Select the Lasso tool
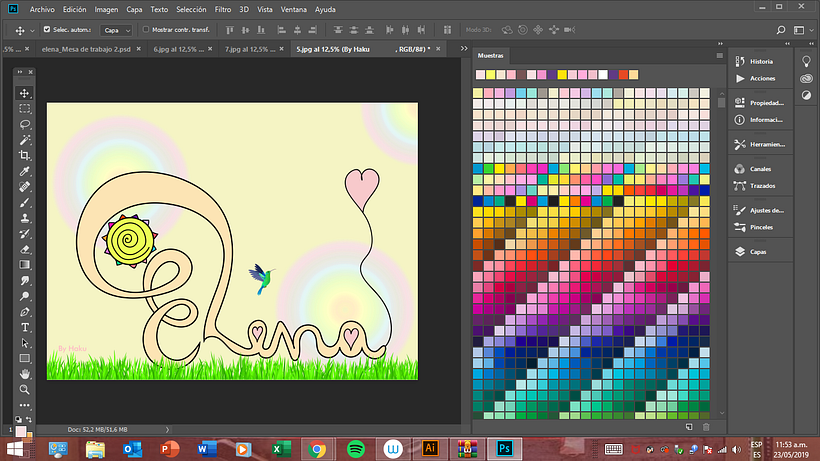Viewport: 820px width, 461px height. (x=25, y=124)
